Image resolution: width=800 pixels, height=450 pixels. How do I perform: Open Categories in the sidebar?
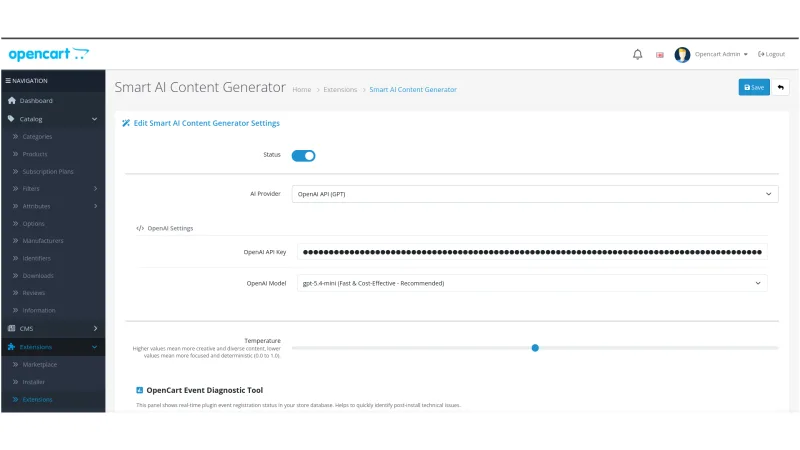[x=37, y=137]
